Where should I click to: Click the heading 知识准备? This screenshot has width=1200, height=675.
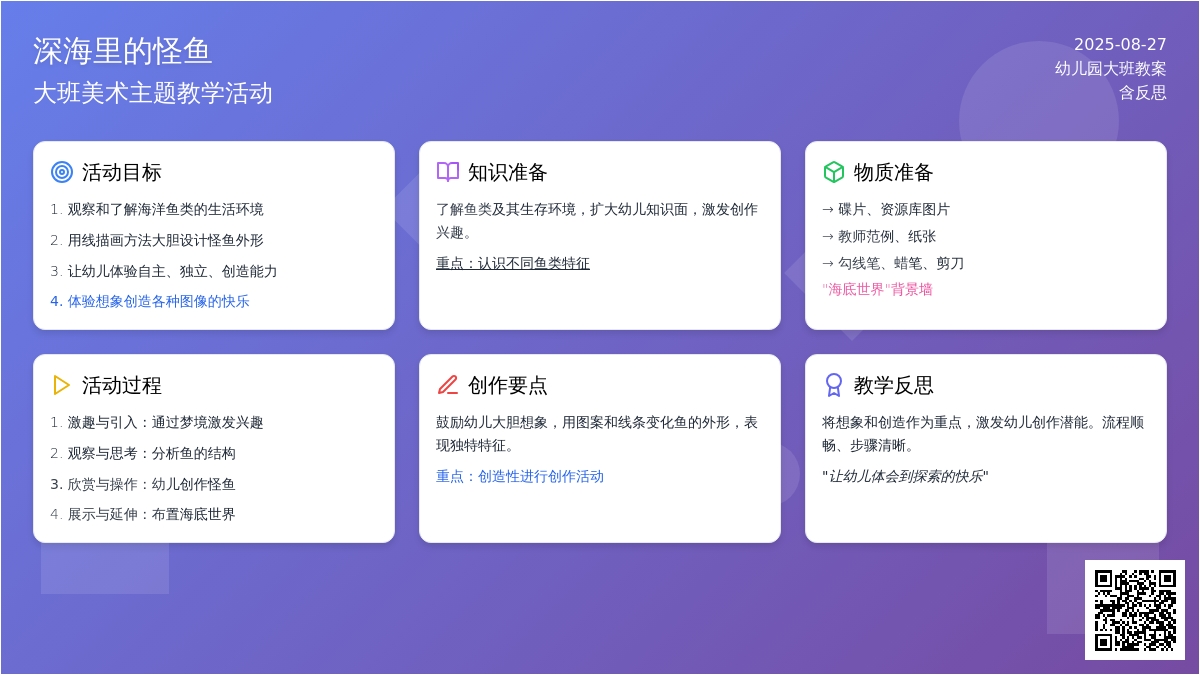[x=508, y=172]
